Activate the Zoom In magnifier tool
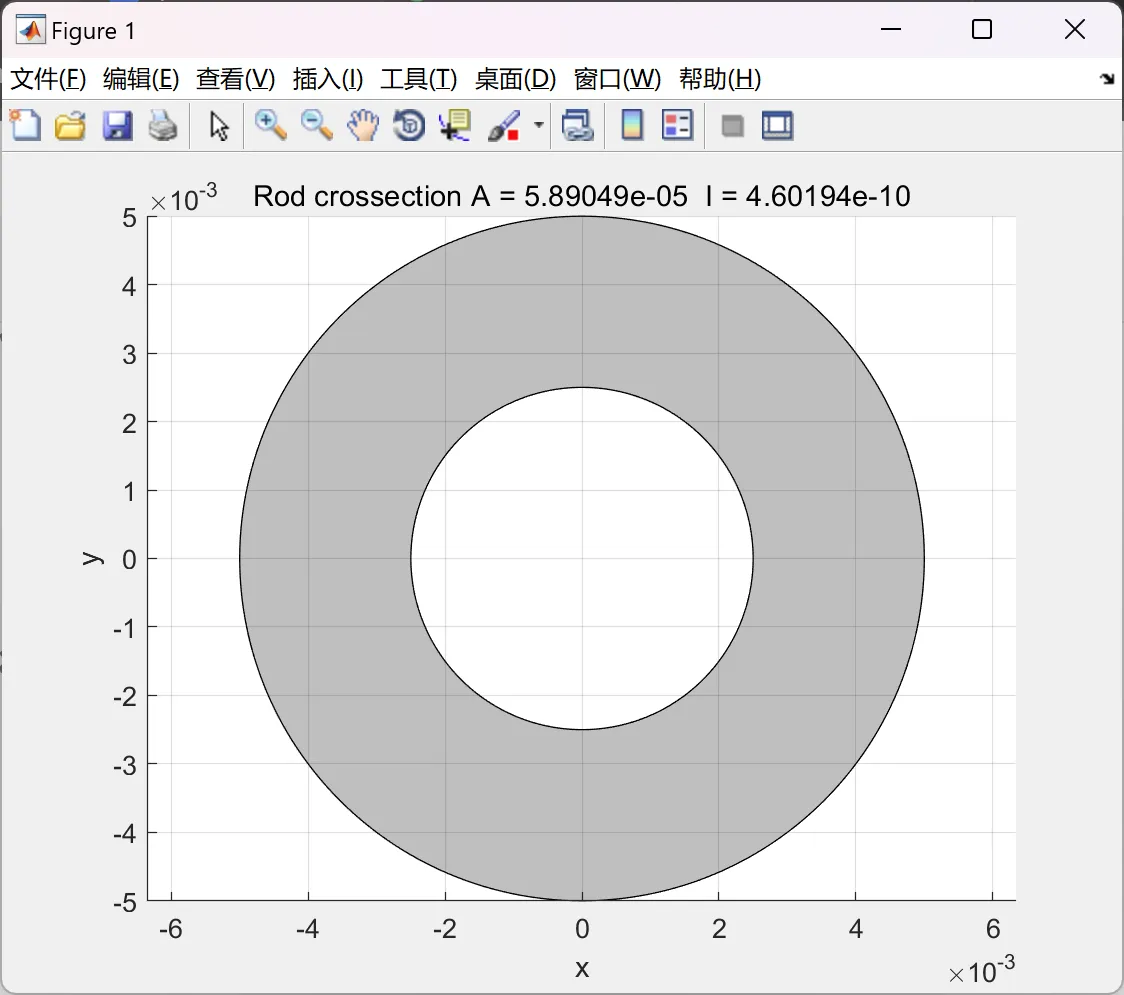This screenshot has width=1124, height=995. click(x=271, y=125)
